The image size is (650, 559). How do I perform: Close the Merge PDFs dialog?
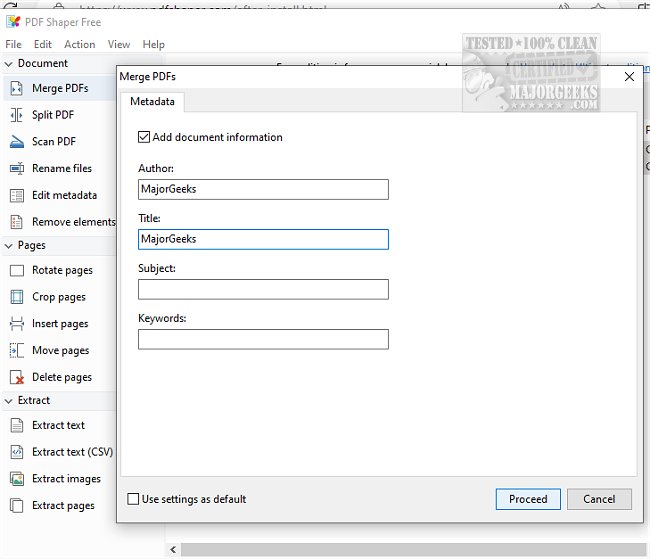pyautogui.click(x=629, y=77)
